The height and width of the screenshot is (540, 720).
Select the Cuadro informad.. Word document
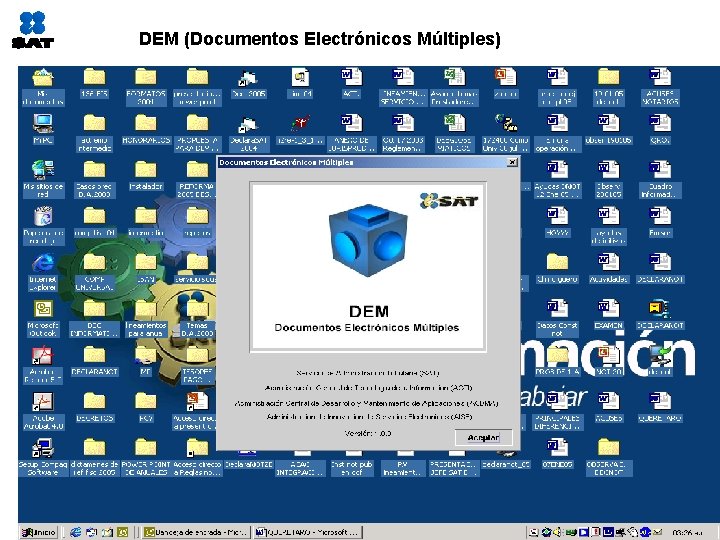(x=660, y=179)
